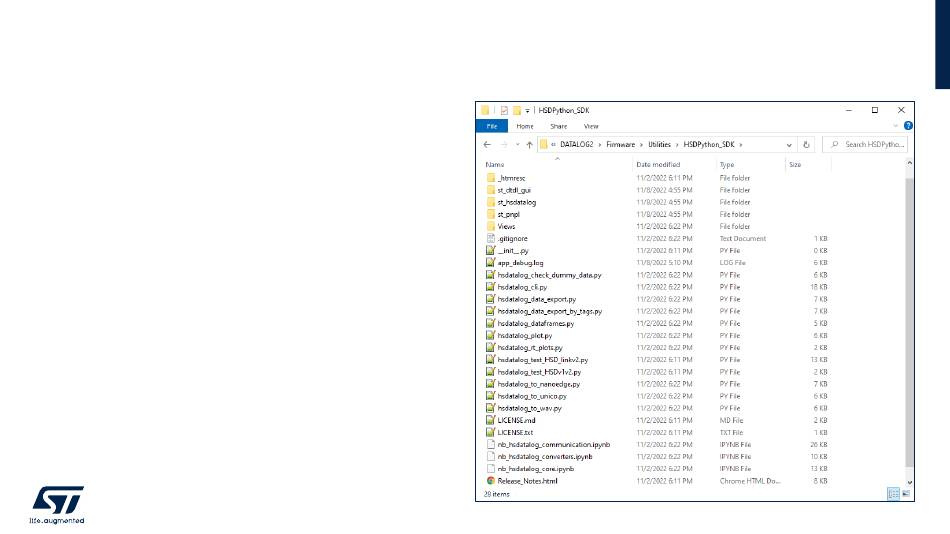This screenshot has height=534, width=950.
Task: Switch to details view layout icon
Action: [894, 494]
